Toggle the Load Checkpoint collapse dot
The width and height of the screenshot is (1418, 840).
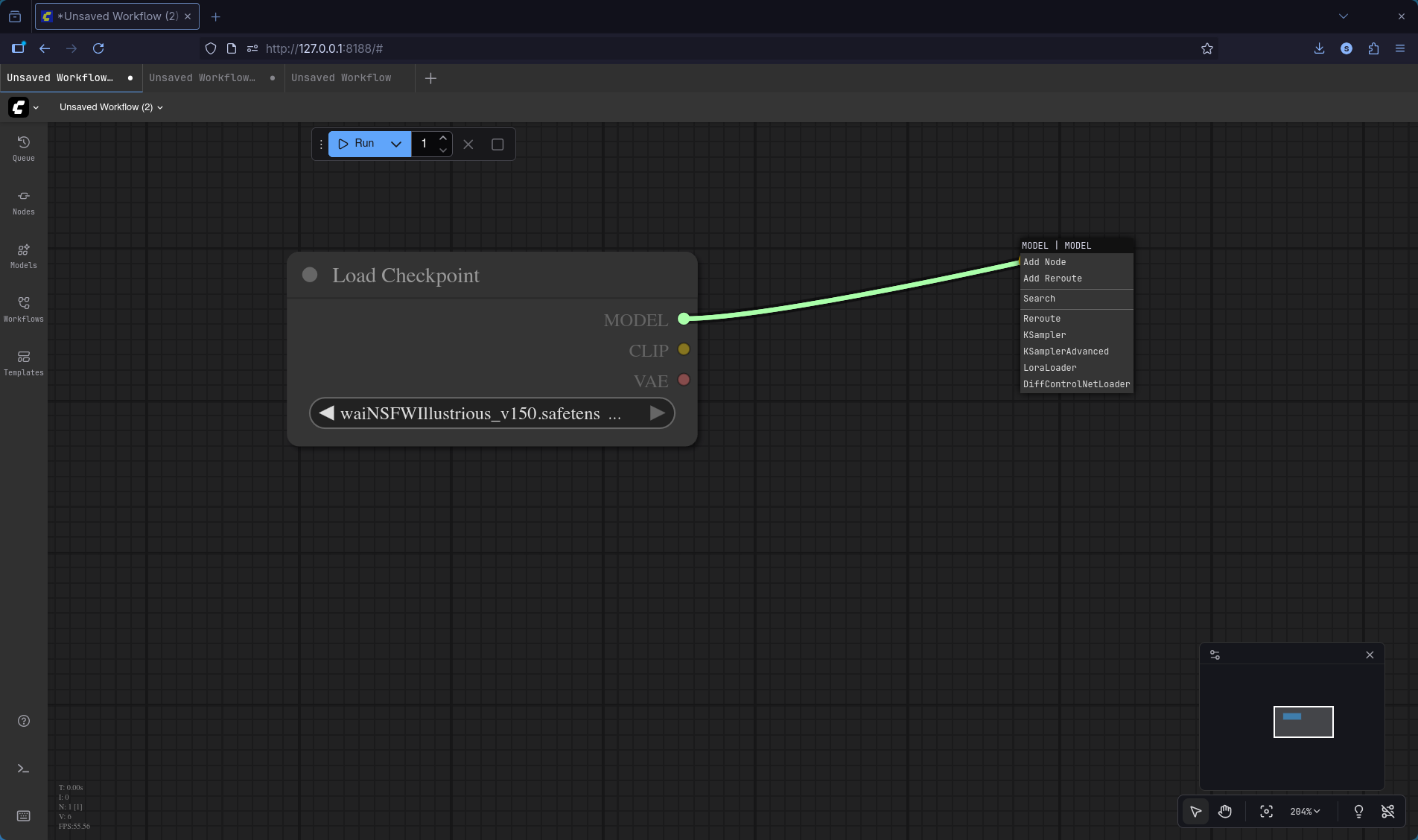tap(310, 276)
